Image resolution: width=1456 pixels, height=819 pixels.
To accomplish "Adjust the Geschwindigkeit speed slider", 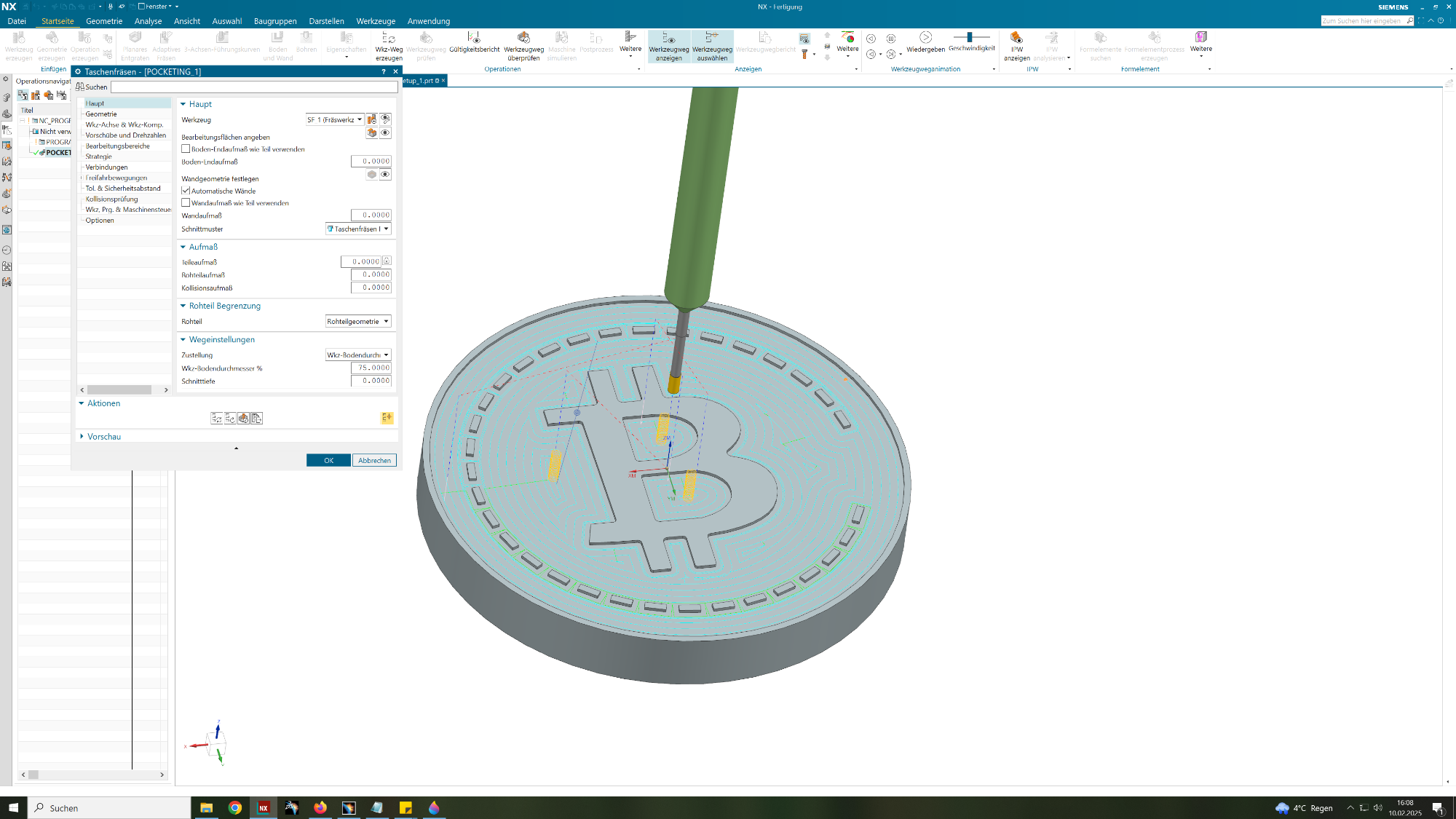I will click(x=971, y=37).
